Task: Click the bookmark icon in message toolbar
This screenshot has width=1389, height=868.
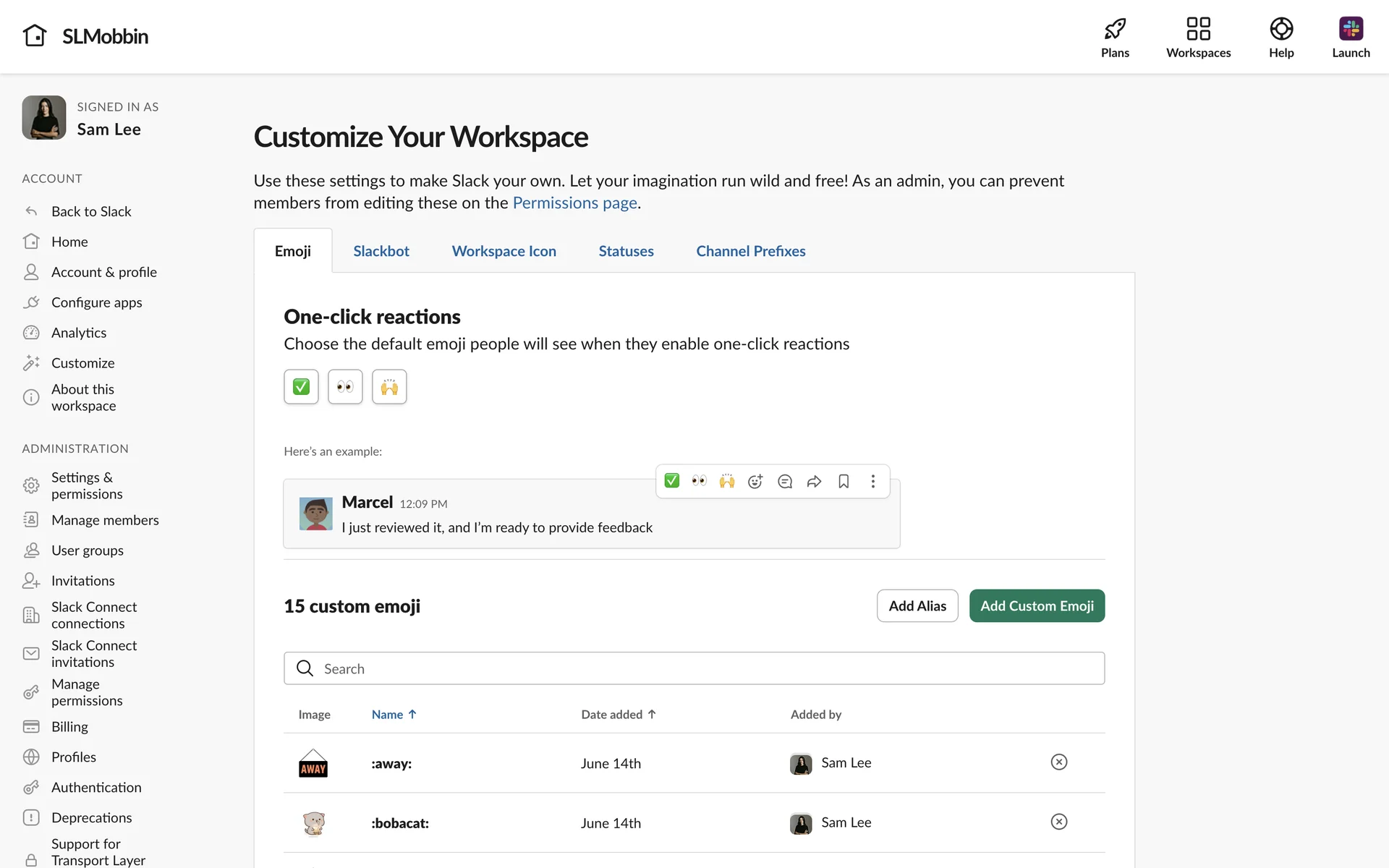Action: pyautogui.click(x=844, y=482)
